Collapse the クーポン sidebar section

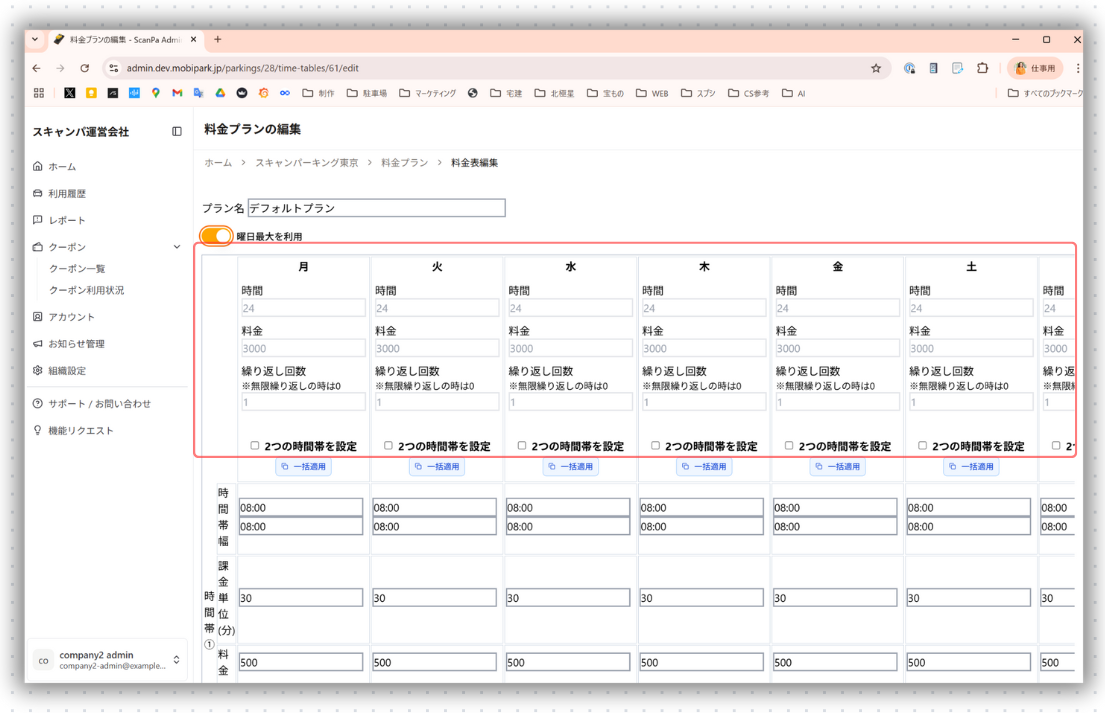[177, 247]
